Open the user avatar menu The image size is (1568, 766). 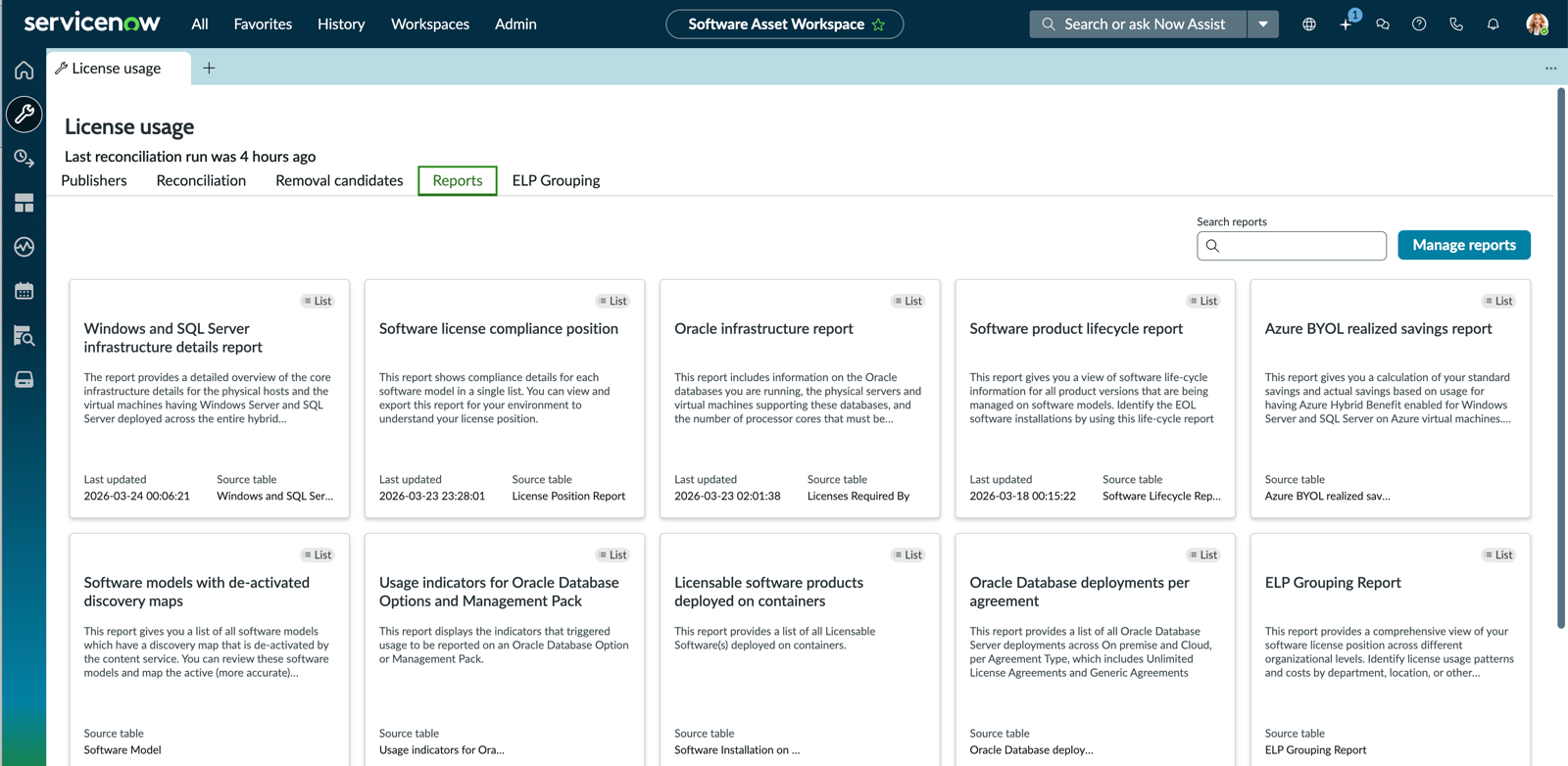coord(1537,24)
